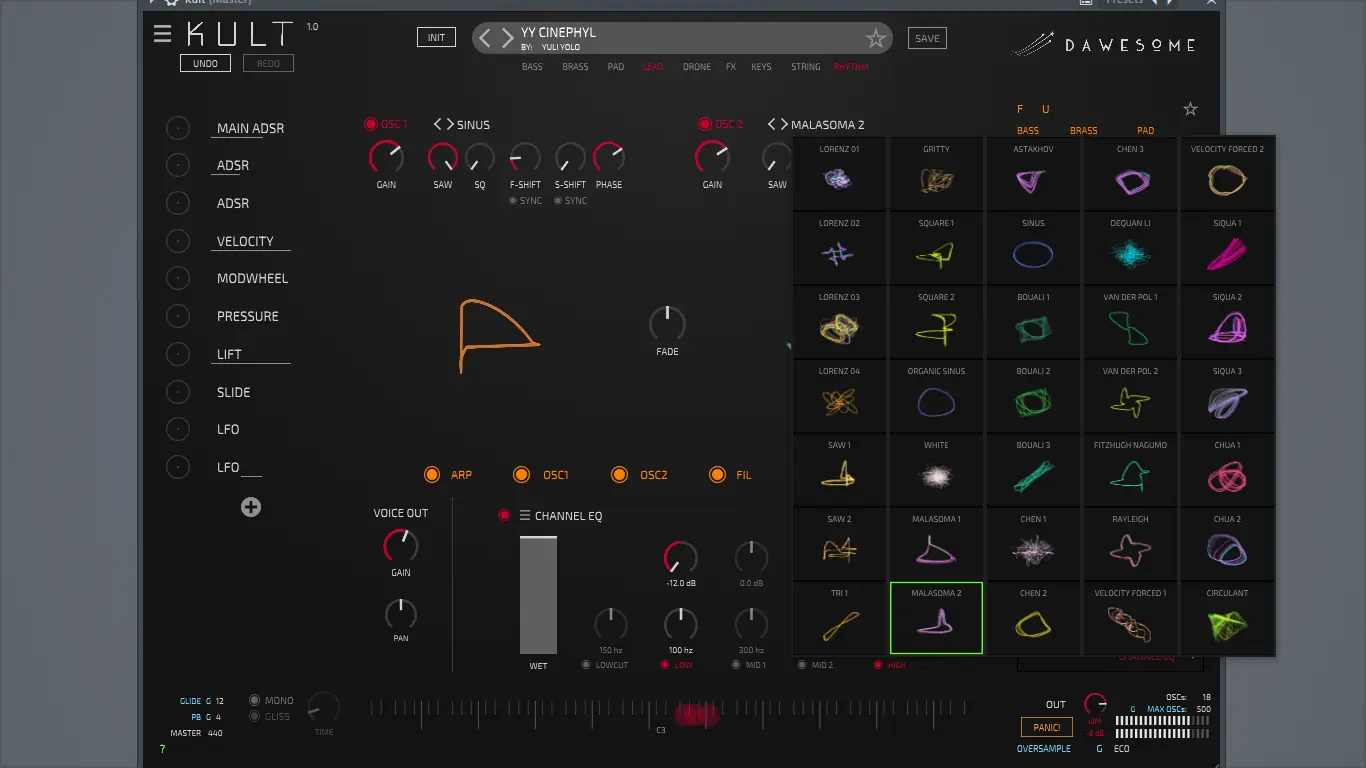The image size is (1366, 768).
Task: Open the Channel EQ options menu icon
Action: [524, 516]
